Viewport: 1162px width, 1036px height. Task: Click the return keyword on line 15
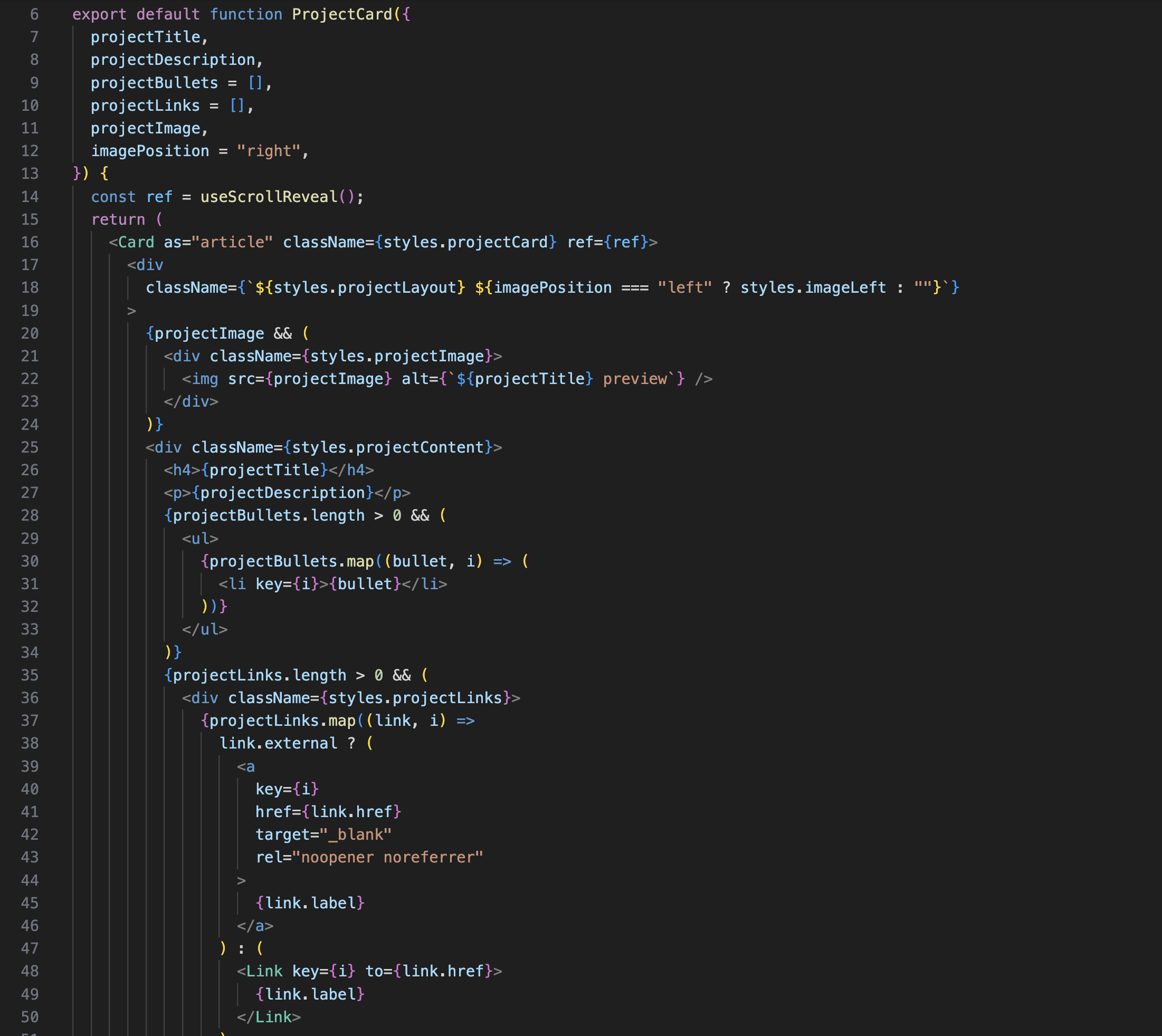(x=120, y=219)
